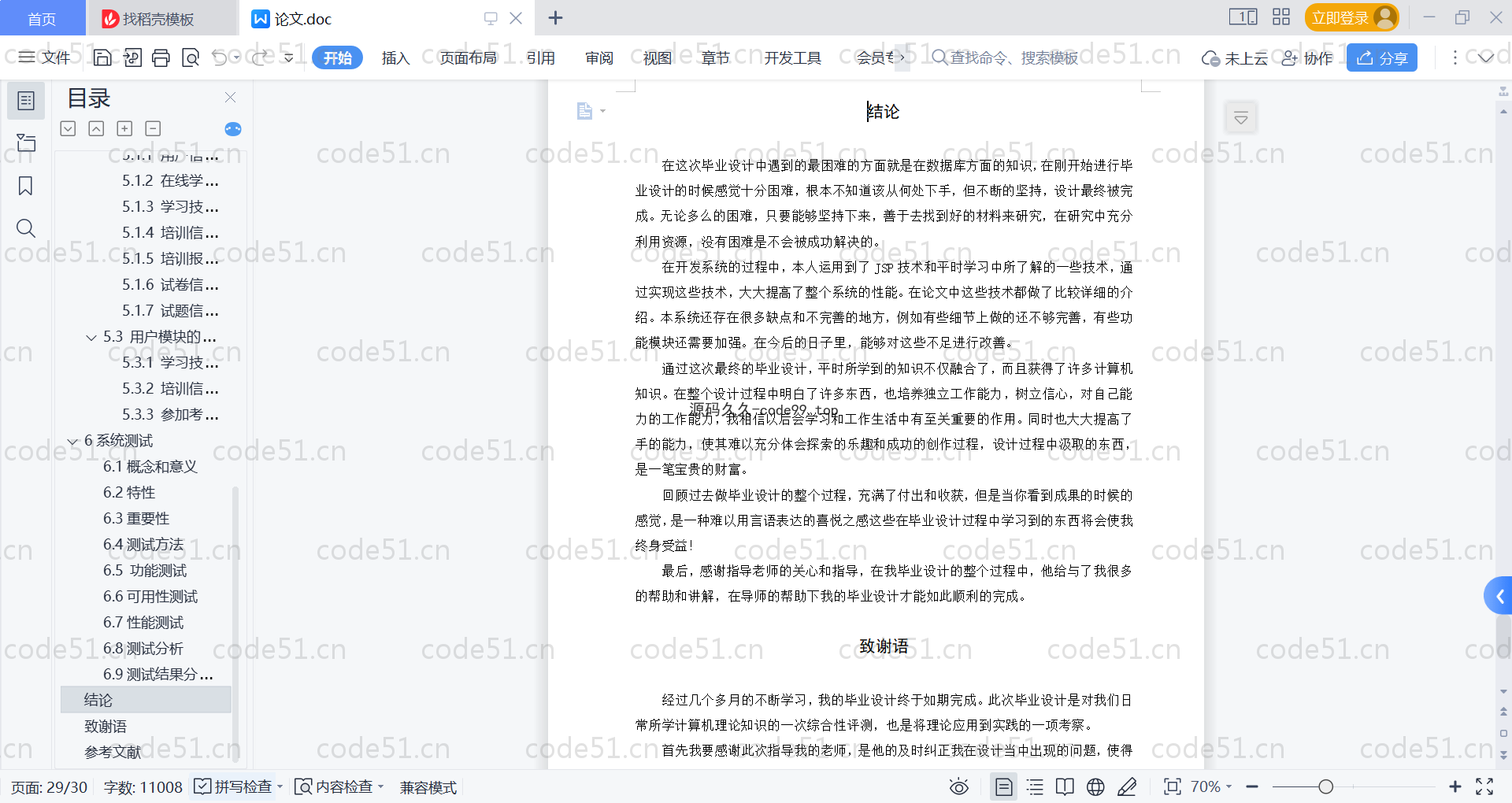The height and width of the screenshot is (803, 1512).
Task: Select the 章节 ribbon tab
Action: (x=715, y=57)
